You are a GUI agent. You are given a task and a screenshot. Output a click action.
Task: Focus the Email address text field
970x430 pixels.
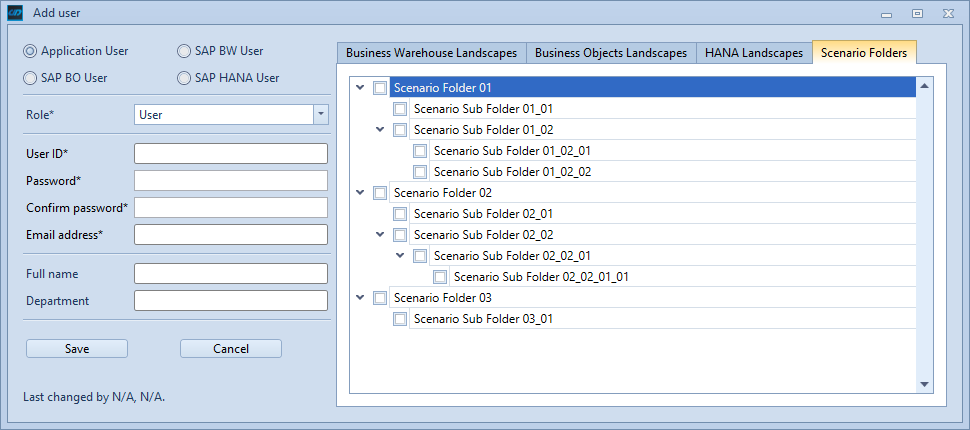tap(230, 235)
